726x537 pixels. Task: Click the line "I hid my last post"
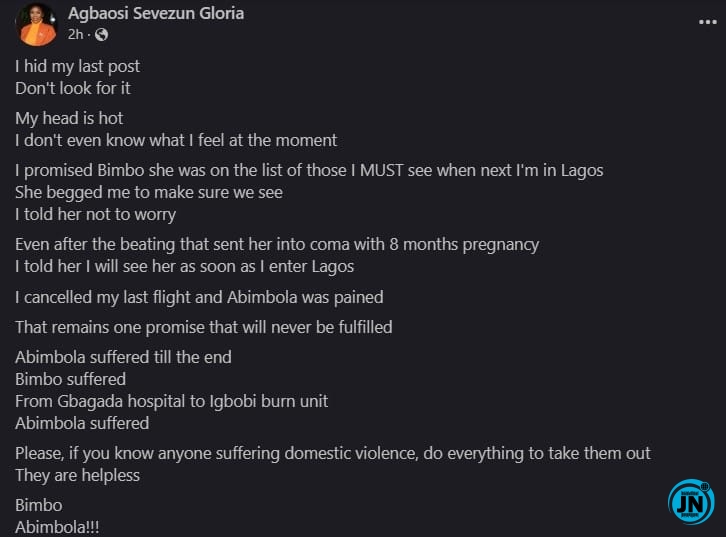pos(77,66)
